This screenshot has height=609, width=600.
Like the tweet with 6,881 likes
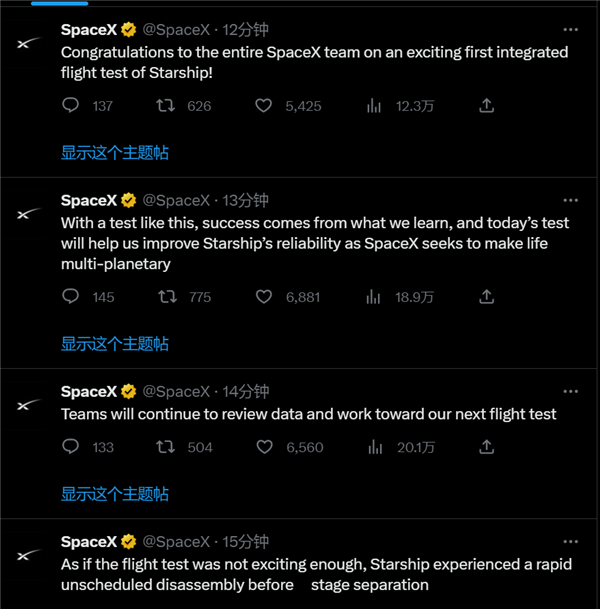pyautogui.click(x=264, y=296)
